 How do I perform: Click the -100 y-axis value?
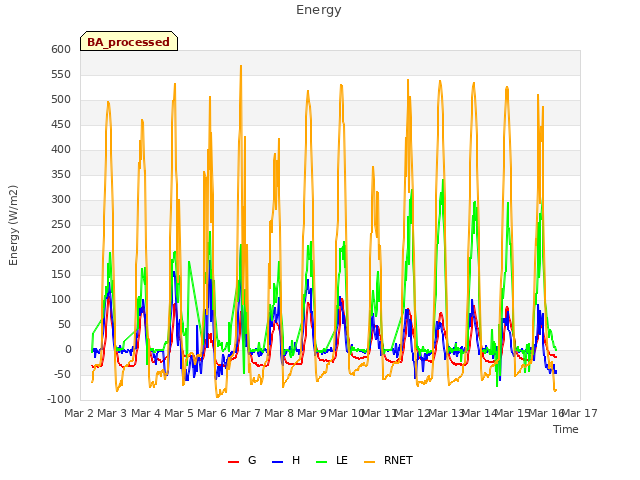coord(59,400)
